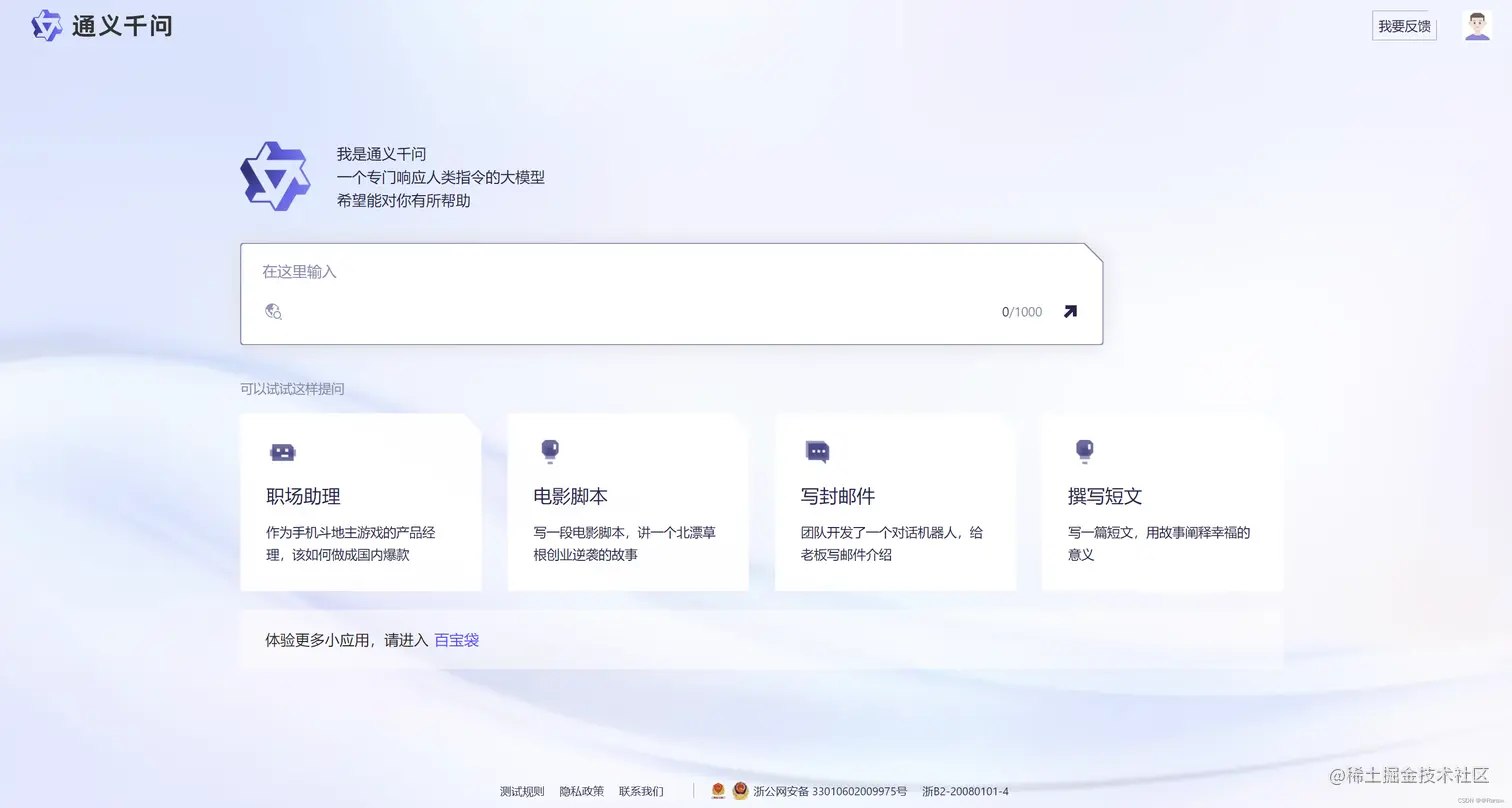Image resolution: width=1512 pixels, height=808 pixels.
Task: Send the prompt with the arrow icon
Action: [1070, 311]
